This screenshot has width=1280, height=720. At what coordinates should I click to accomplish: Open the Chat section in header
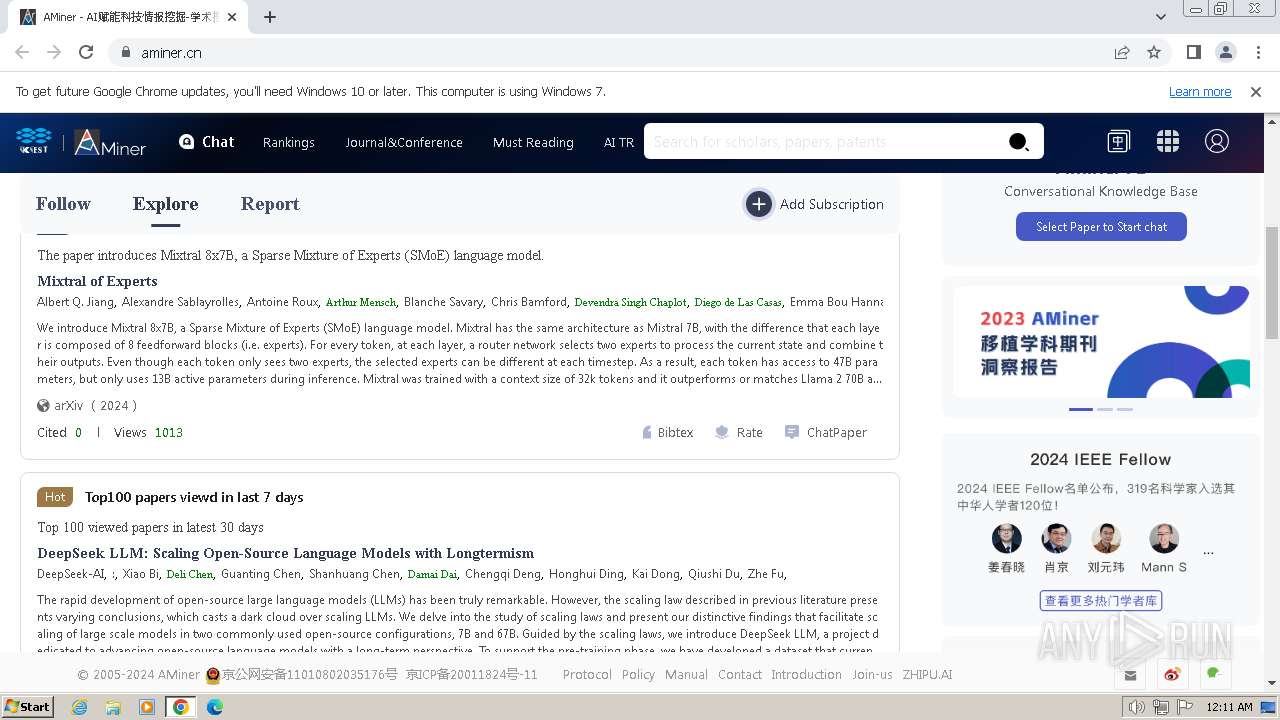coord(206,142)
